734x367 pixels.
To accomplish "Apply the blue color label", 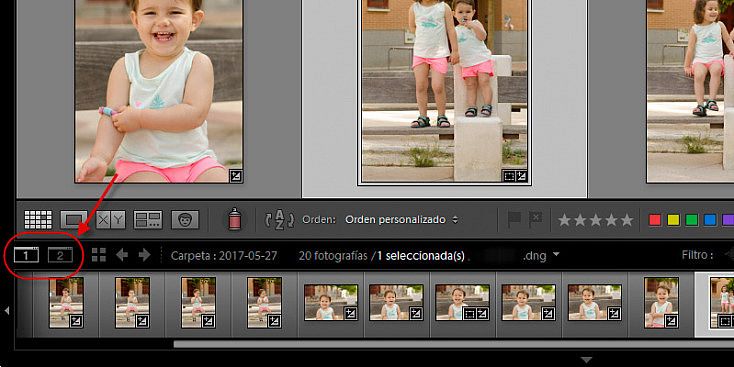I will coord(710,220).
